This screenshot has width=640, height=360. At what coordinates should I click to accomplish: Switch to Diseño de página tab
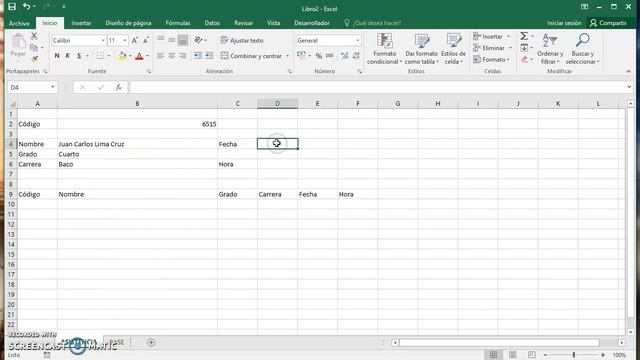click(128, 23)
